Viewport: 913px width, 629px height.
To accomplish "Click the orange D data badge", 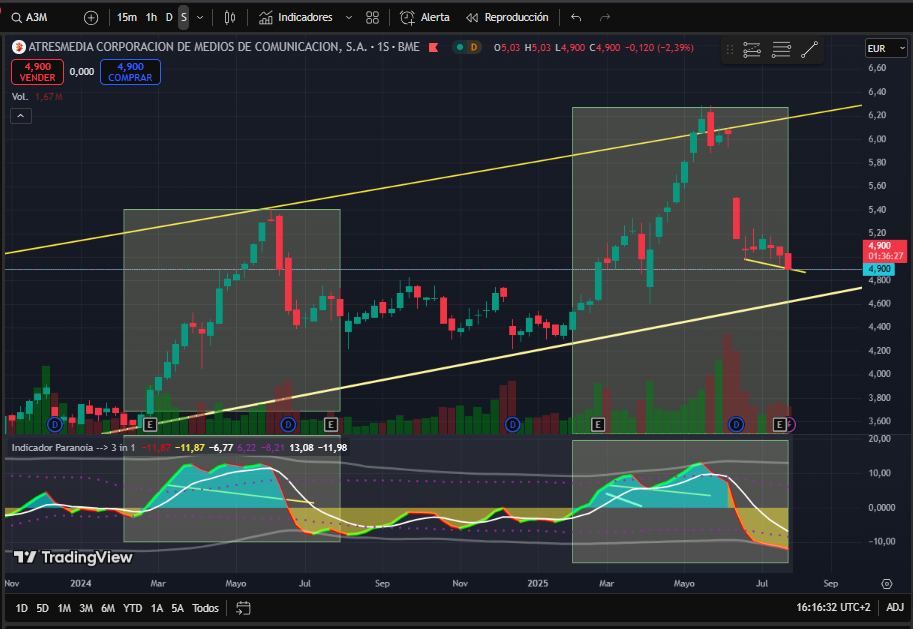I will point(473,47).
